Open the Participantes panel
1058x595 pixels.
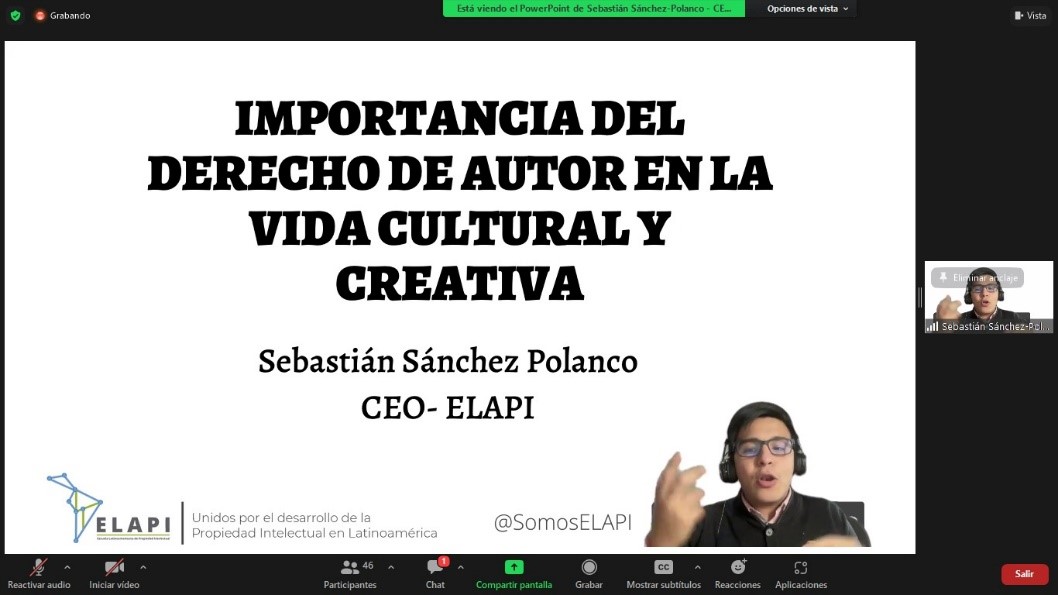[x=350, y=573]
